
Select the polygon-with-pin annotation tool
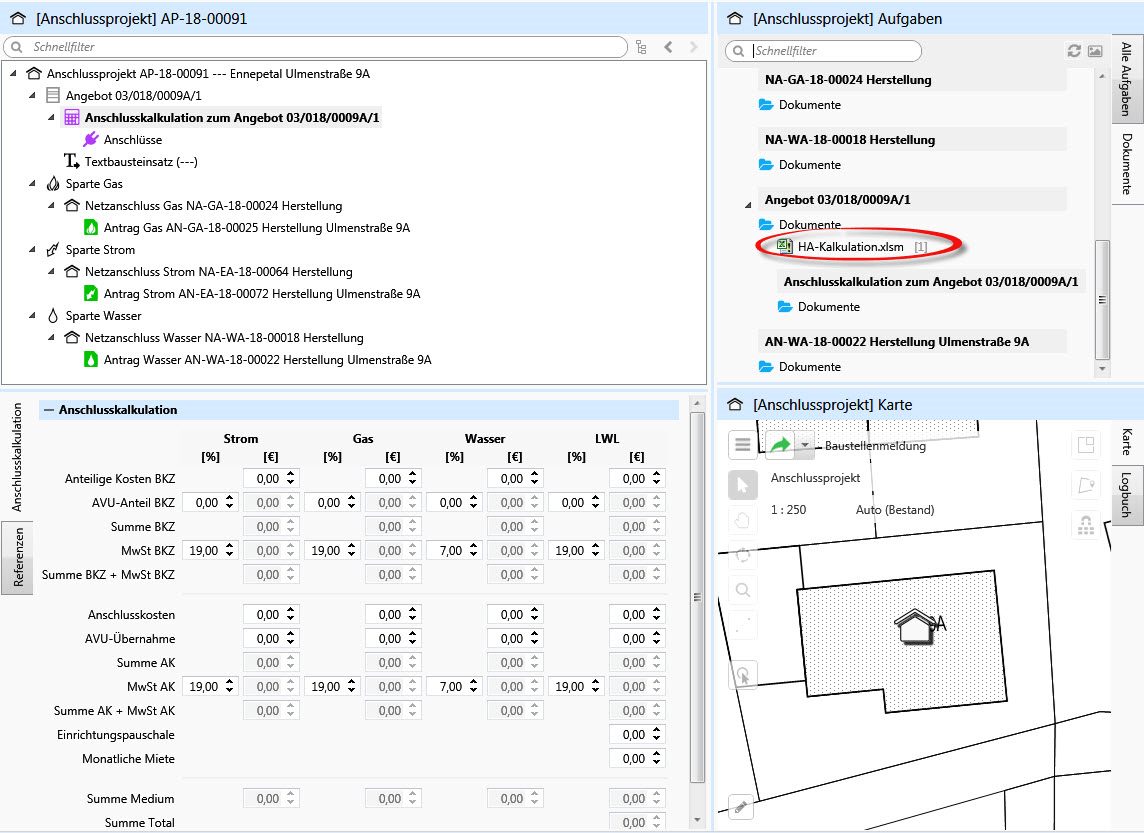click(x=1086, y=485)
